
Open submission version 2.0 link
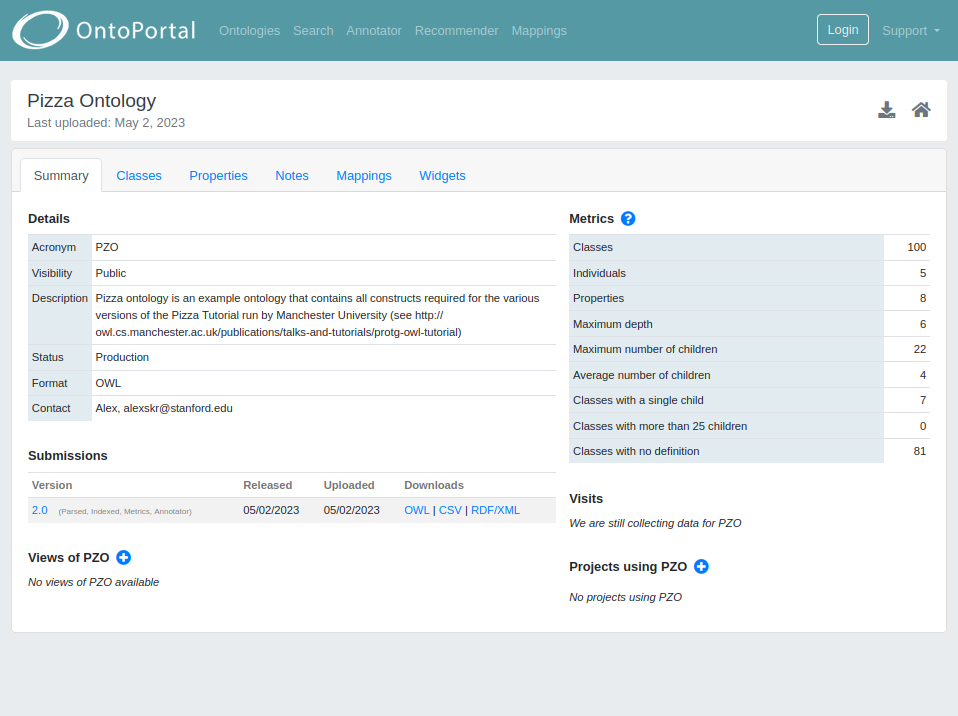[40, 510]
